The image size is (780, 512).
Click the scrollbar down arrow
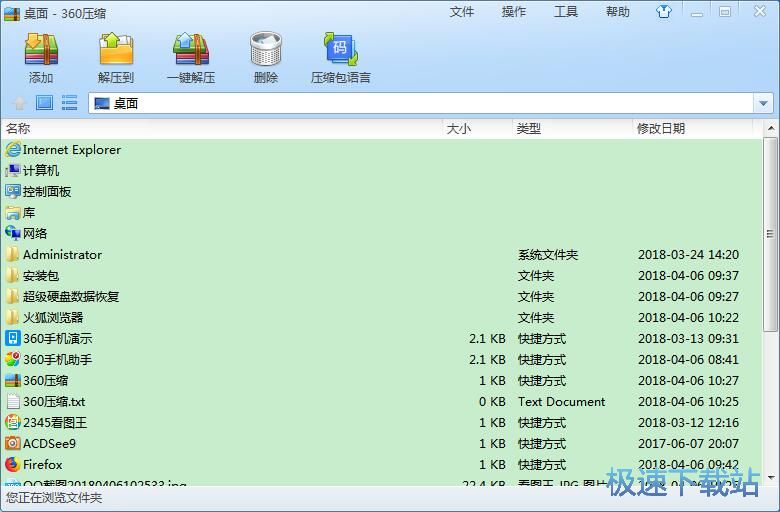[x=771, y=478]
